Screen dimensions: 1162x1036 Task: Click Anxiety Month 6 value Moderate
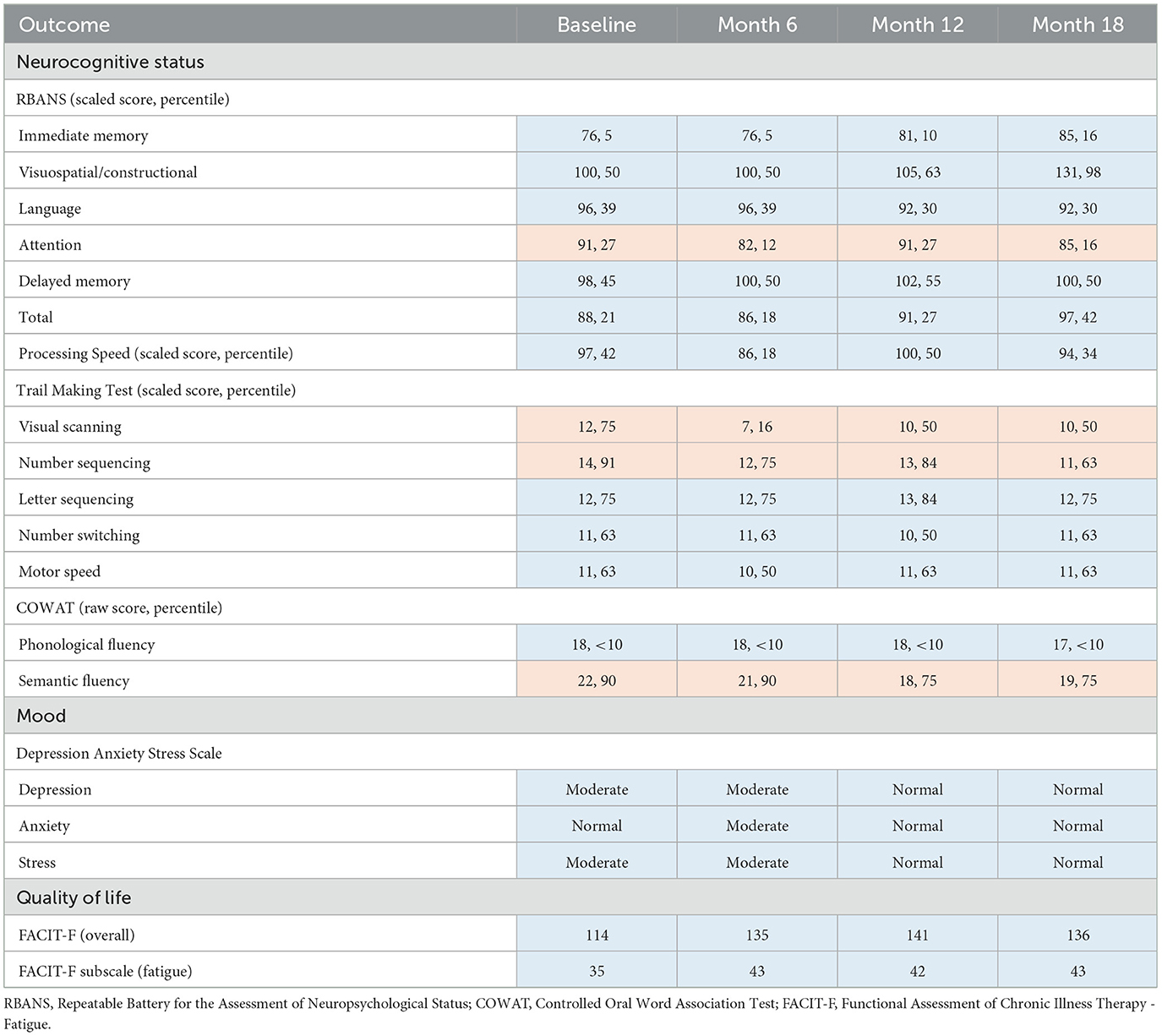click(x=757, y=826)
